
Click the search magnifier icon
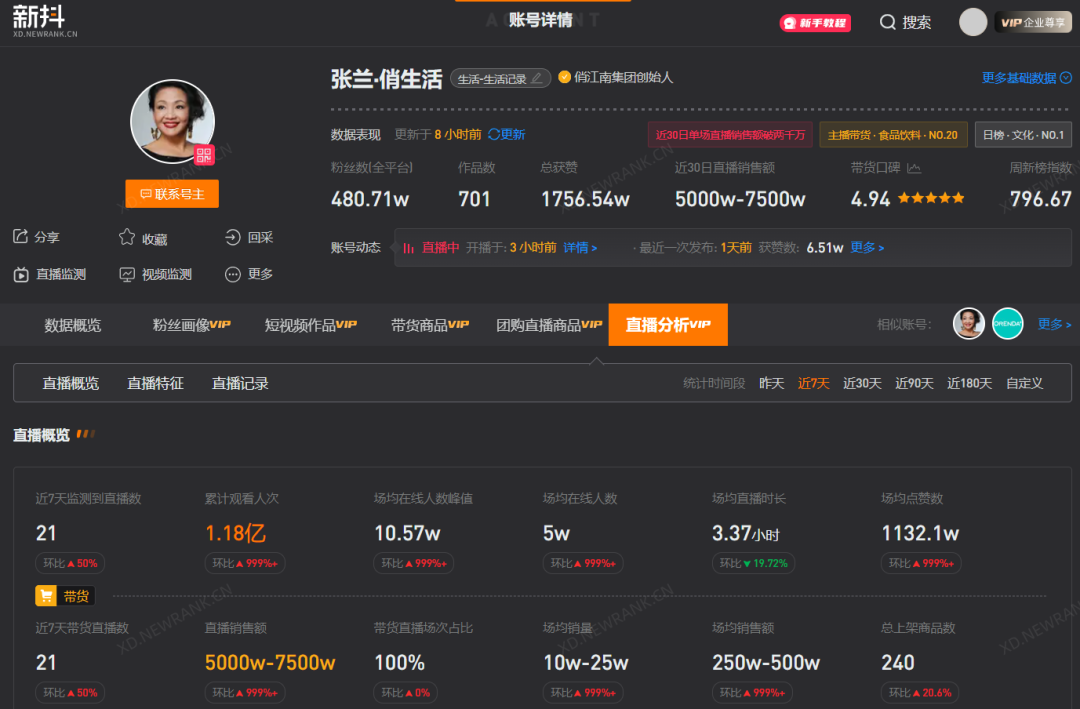[888, 22]
